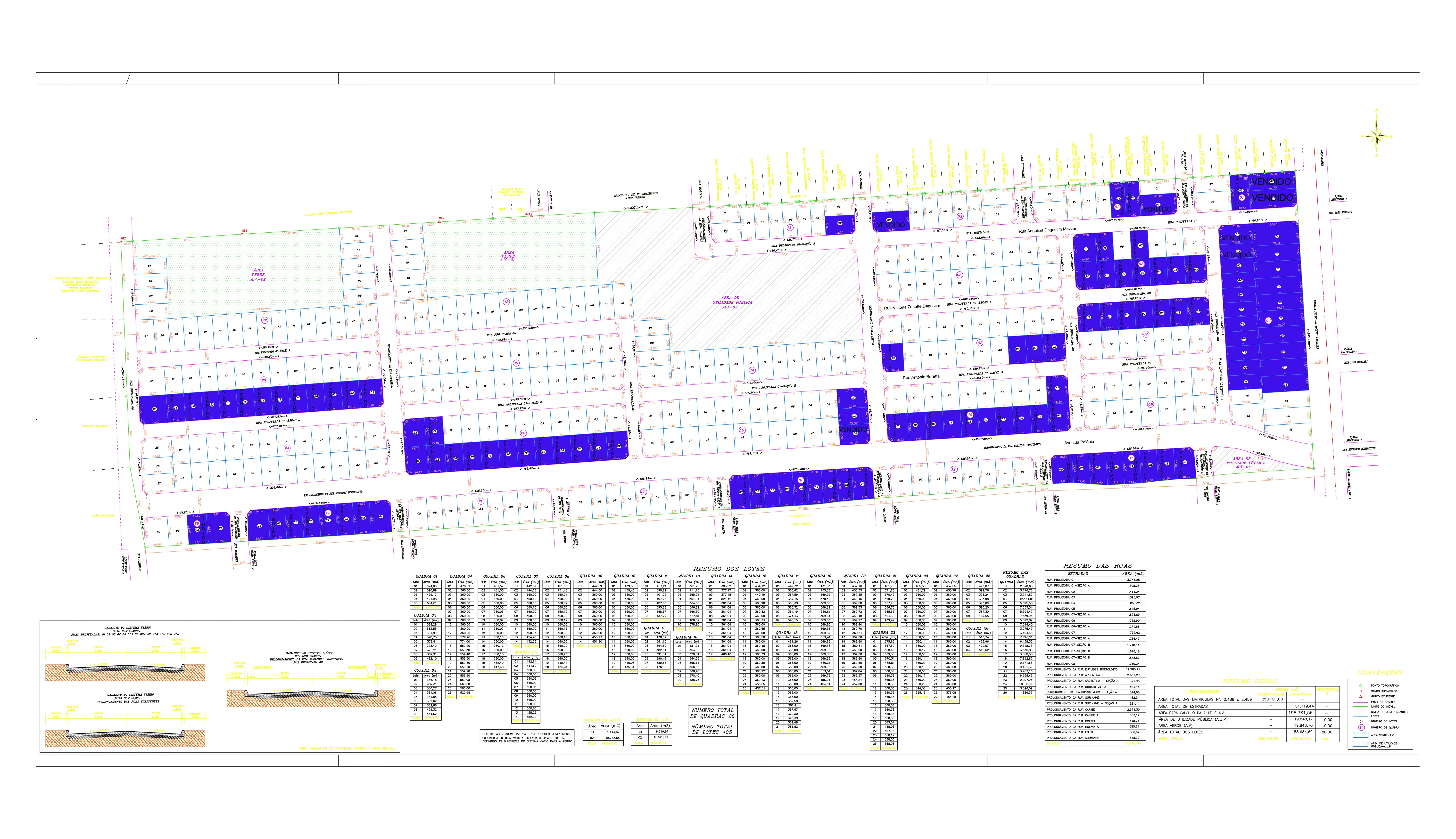Image resolution: width=1456 pixels, height=839 pixels.
Task: Click the Faixa de Domínio magenta legend line
Action: click(x=1360, y=702)
